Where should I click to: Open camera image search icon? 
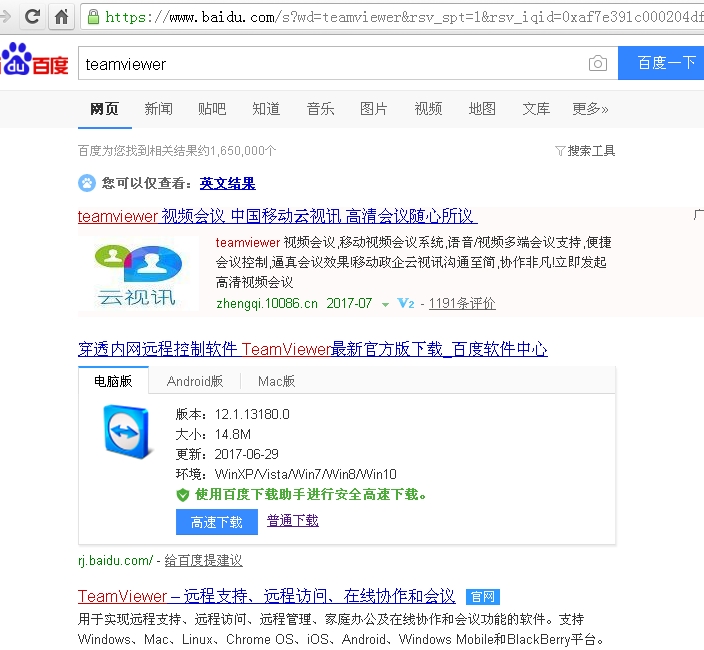(598, 63)
